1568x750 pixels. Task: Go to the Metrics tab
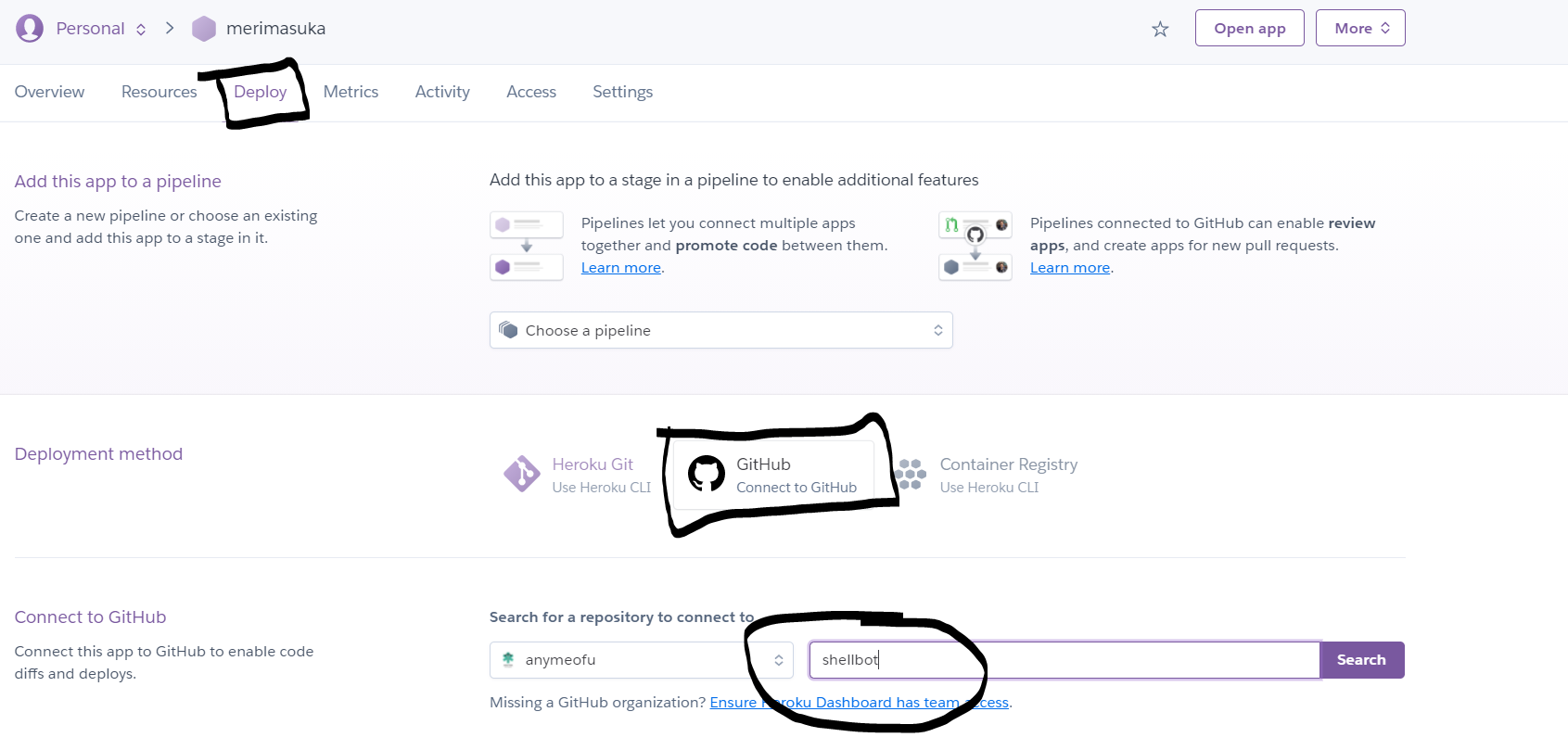pos(351,92)
